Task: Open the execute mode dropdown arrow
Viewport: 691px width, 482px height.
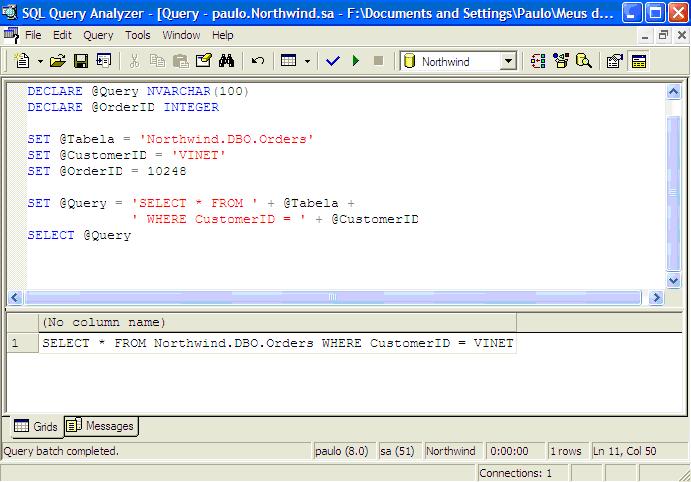Action: 307,61
